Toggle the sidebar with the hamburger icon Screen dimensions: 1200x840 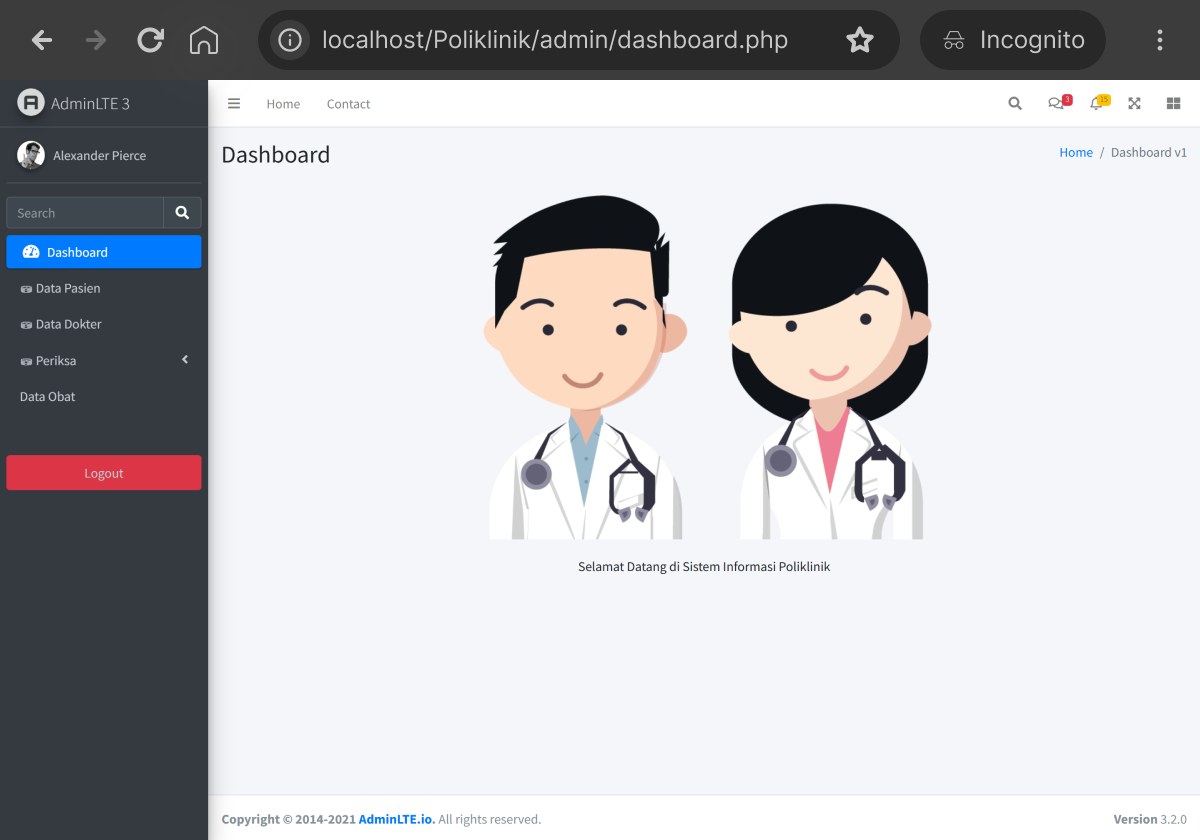233,103
